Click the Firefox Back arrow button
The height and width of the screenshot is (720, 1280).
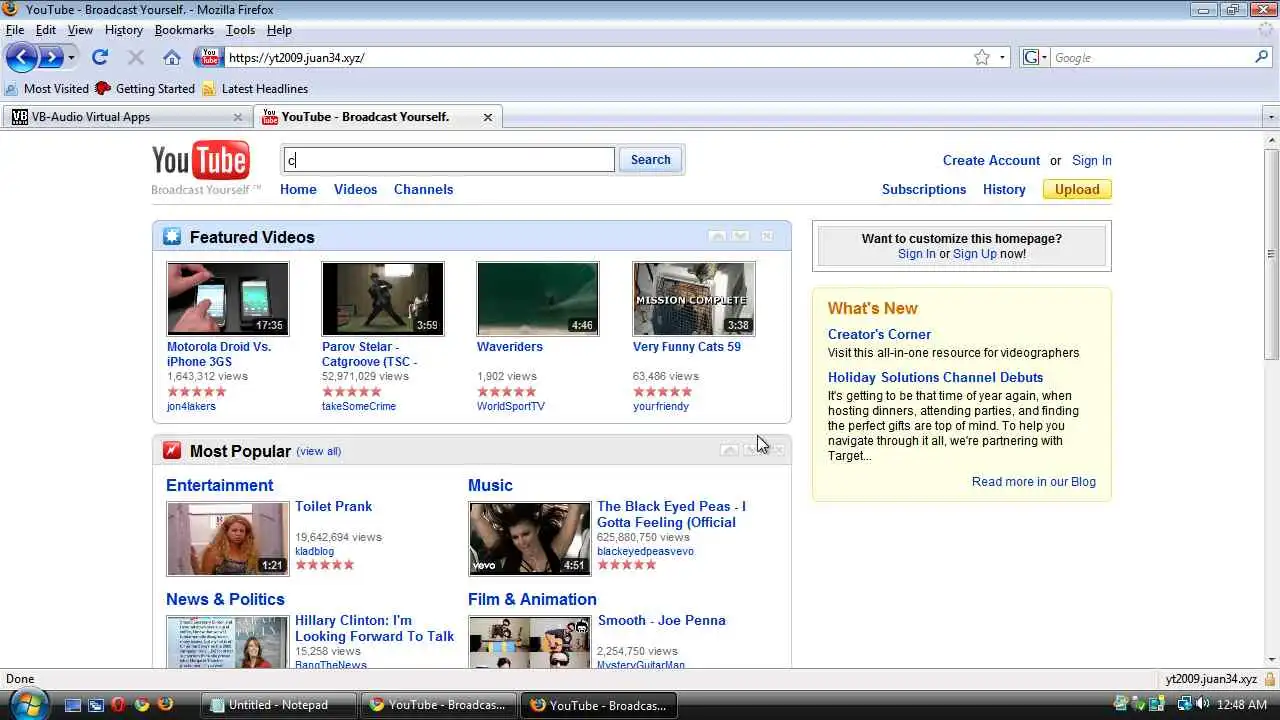(21, 57)
